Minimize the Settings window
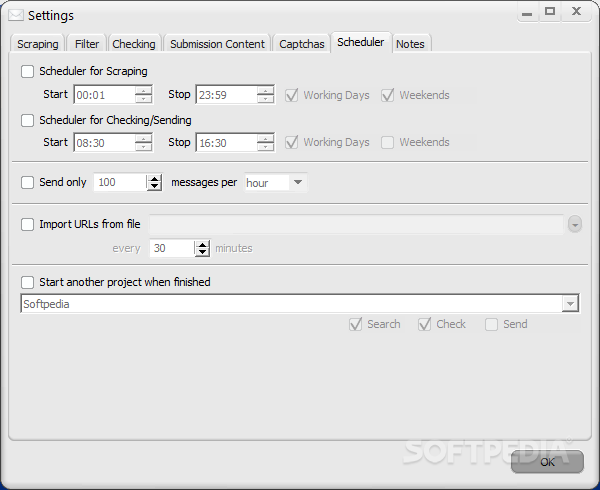 click(x=527, y=13)
